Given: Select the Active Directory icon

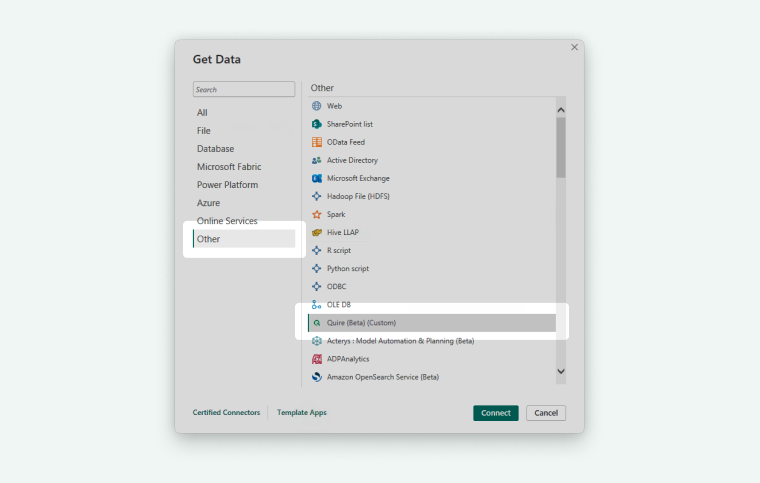Looking at the screenshot, I should (x=317, y=160).
